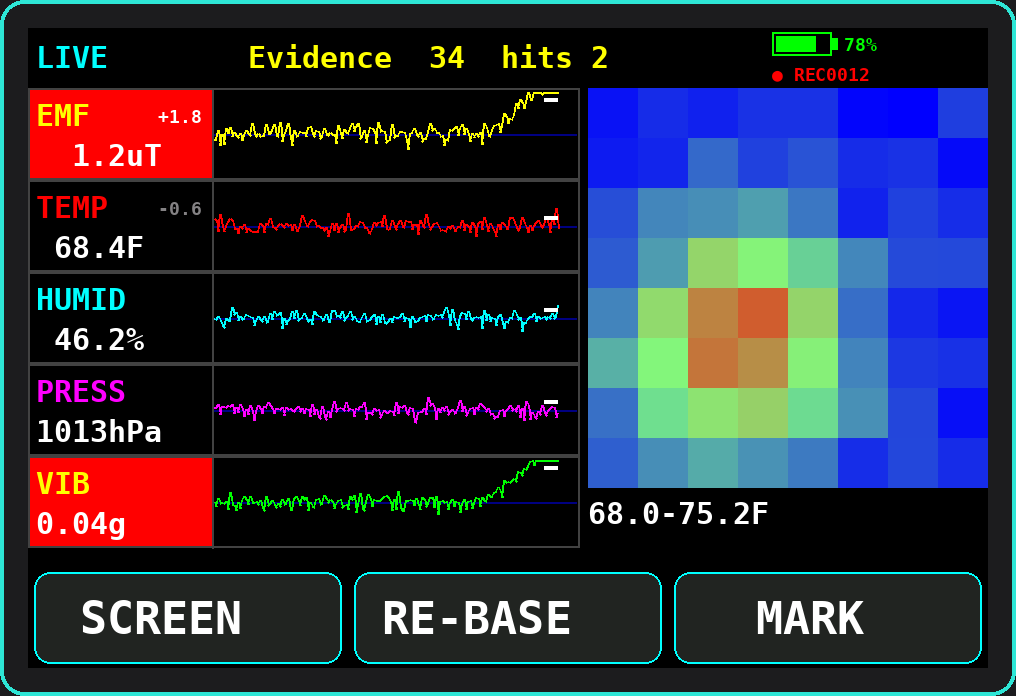Screen dimensions: 1016x696
Task: Open the red TEMP trend graph
Action: [396, 226]
